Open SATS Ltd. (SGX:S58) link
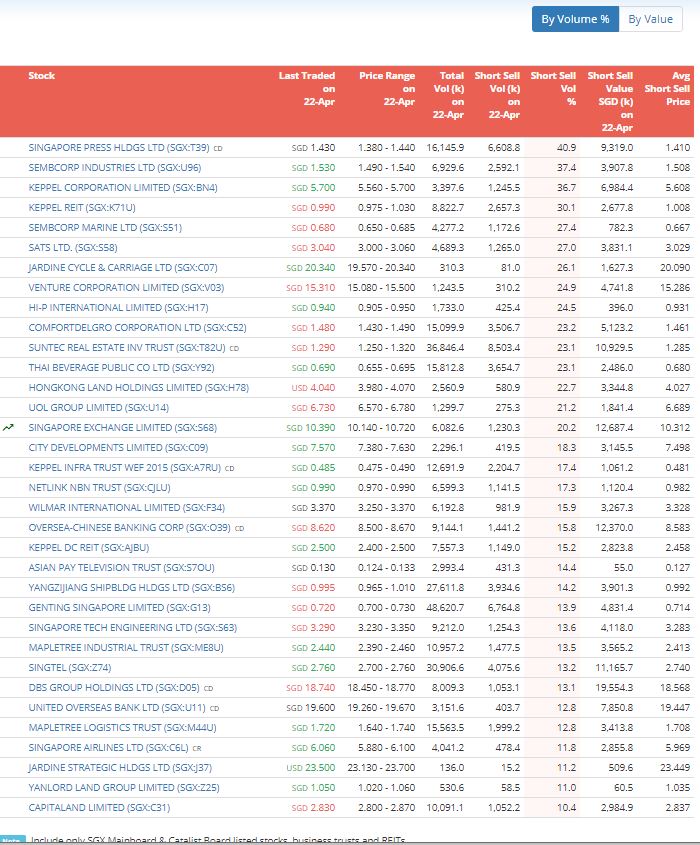Viewport: 700px width, 845px height. [73, 247]
